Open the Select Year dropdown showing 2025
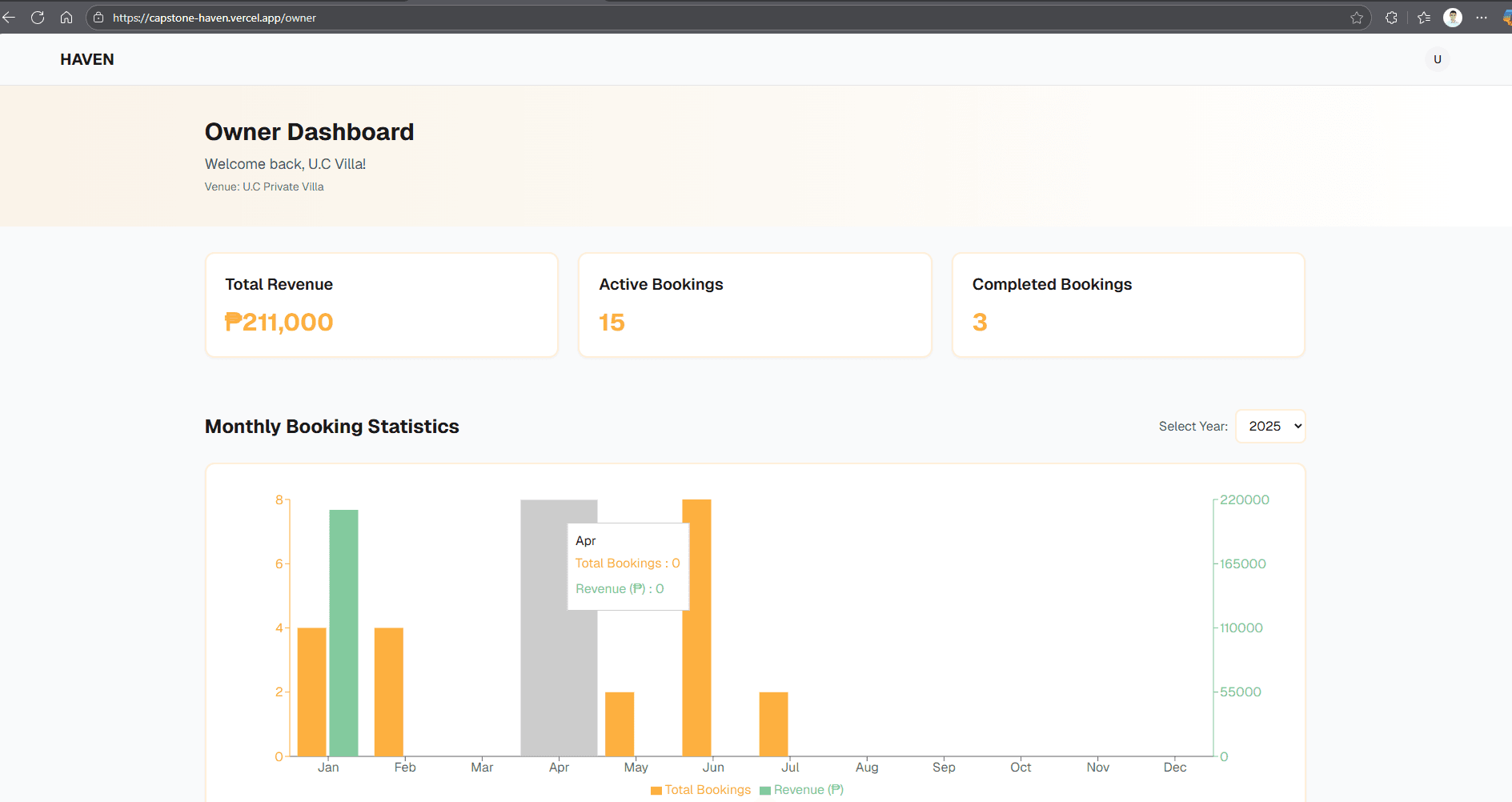Viewport: 1512px width, 802px height. pos(1270,426)
